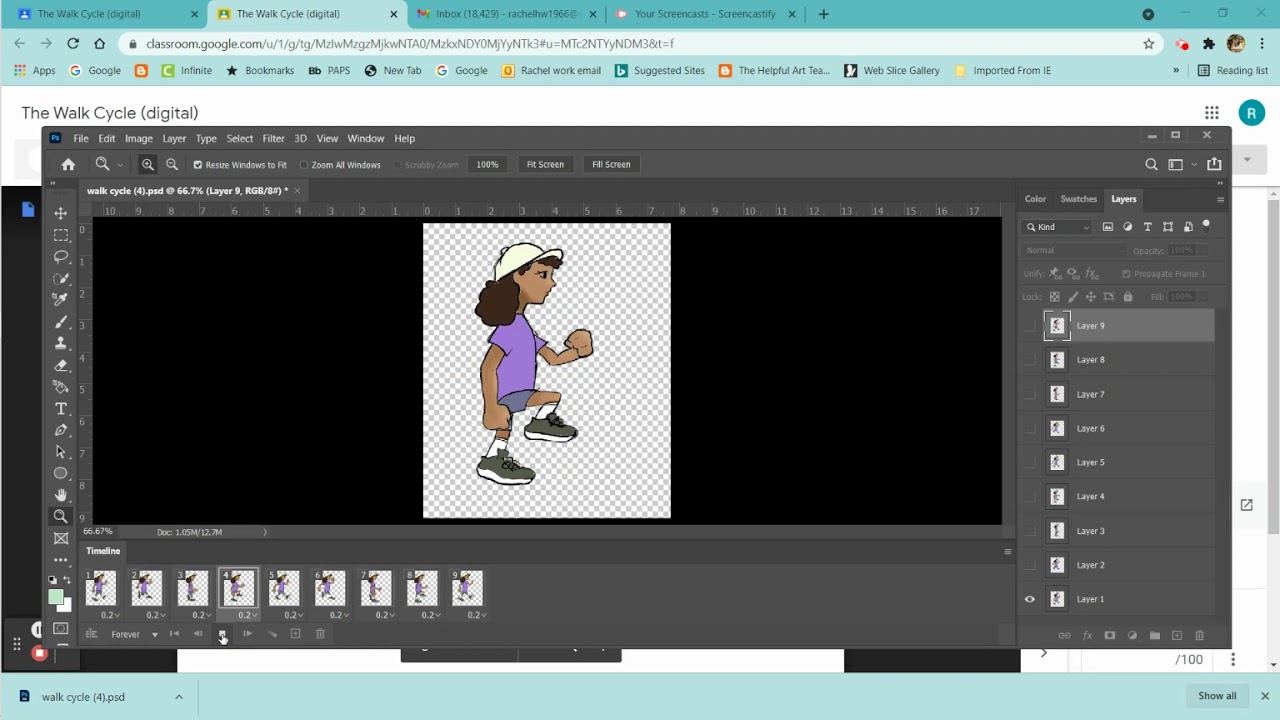Open frame 9 delay 0.2 dropdown
This screenshot has height=720, width=1280.
(x=476, y=615)
